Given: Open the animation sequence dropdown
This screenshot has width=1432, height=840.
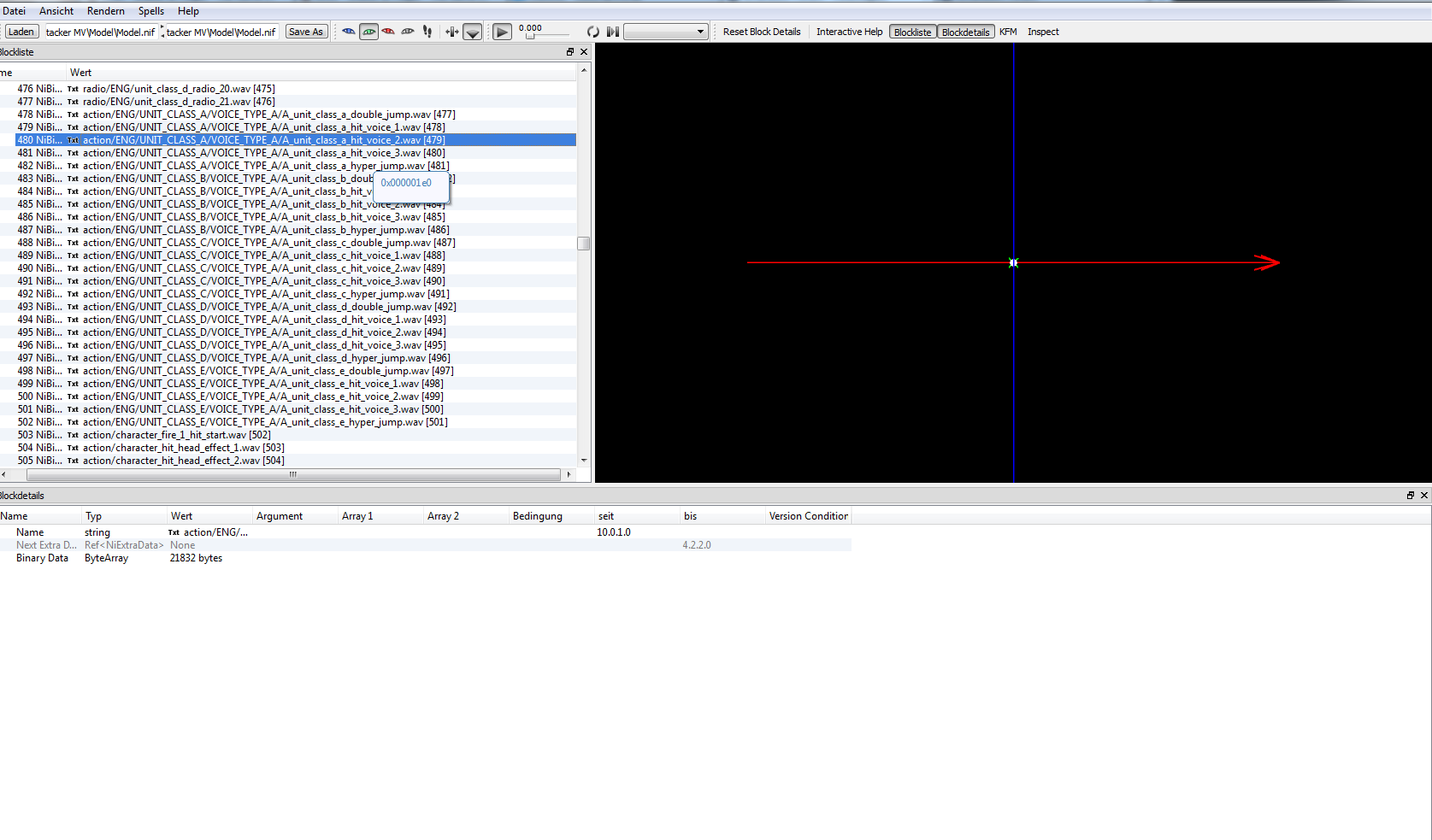Looking at the screenshot, I should 666,32.
